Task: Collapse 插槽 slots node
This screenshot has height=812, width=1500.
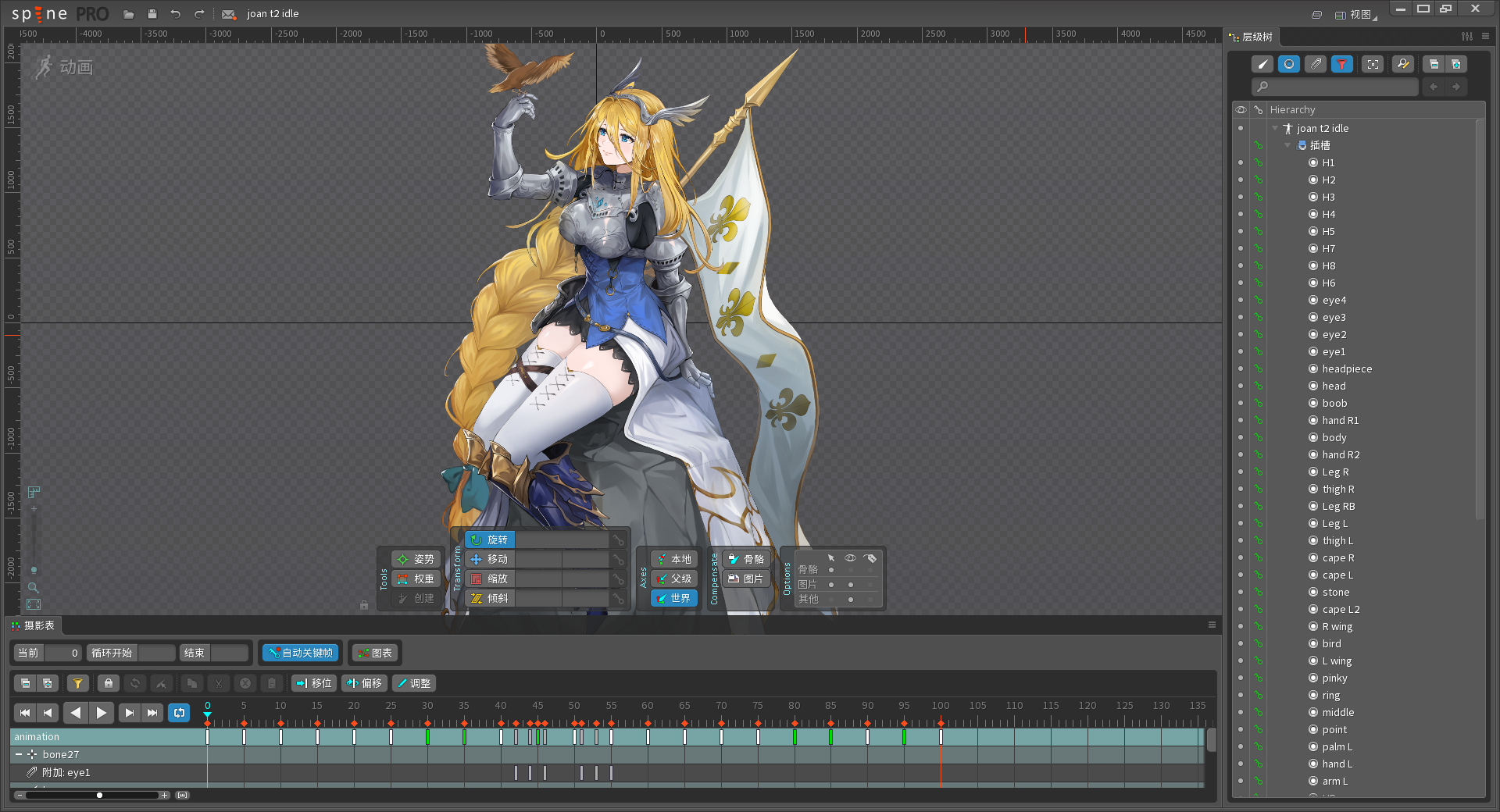Action: [1287, 145]
